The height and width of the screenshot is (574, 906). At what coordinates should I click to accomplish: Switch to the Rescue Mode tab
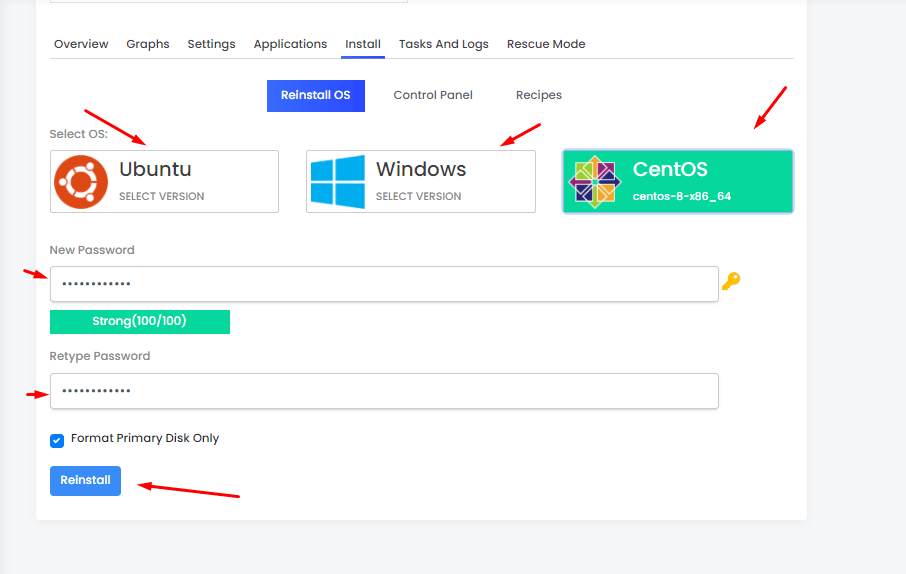546,44
